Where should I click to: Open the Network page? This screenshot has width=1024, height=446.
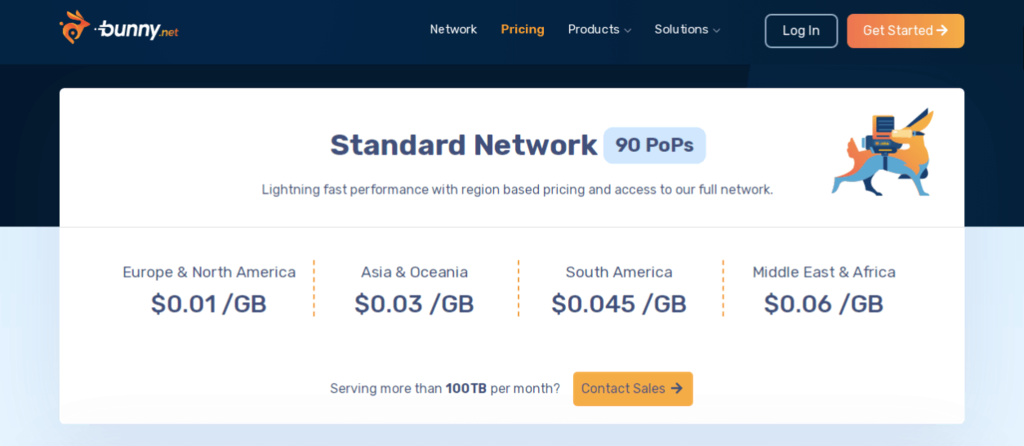click(453, 30)
